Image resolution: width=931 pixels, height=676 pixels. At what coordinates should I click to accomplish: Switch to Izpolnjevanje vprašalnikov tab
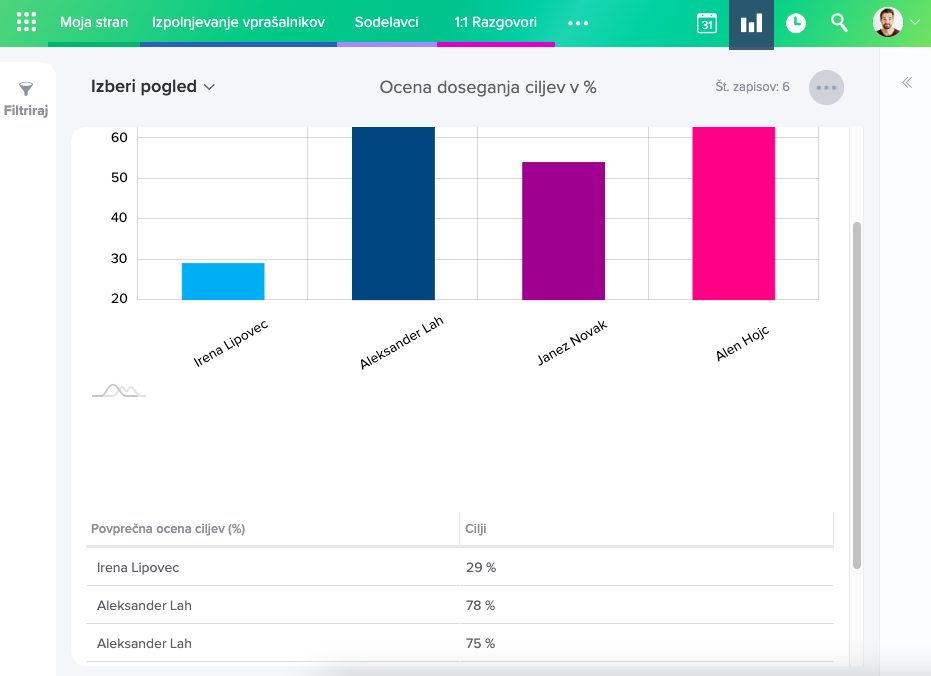click(238, 22)
